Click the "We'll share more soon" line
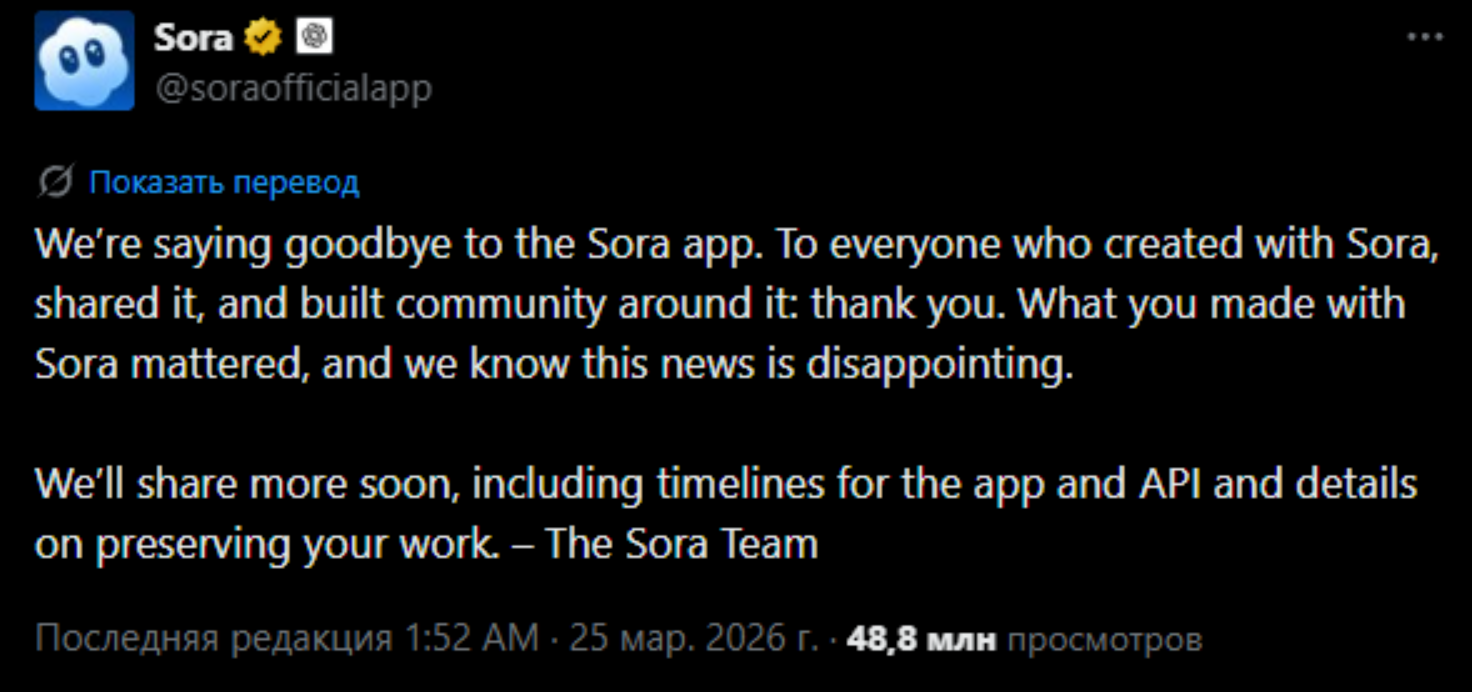 pyautogui.click(x=726, y=485)
